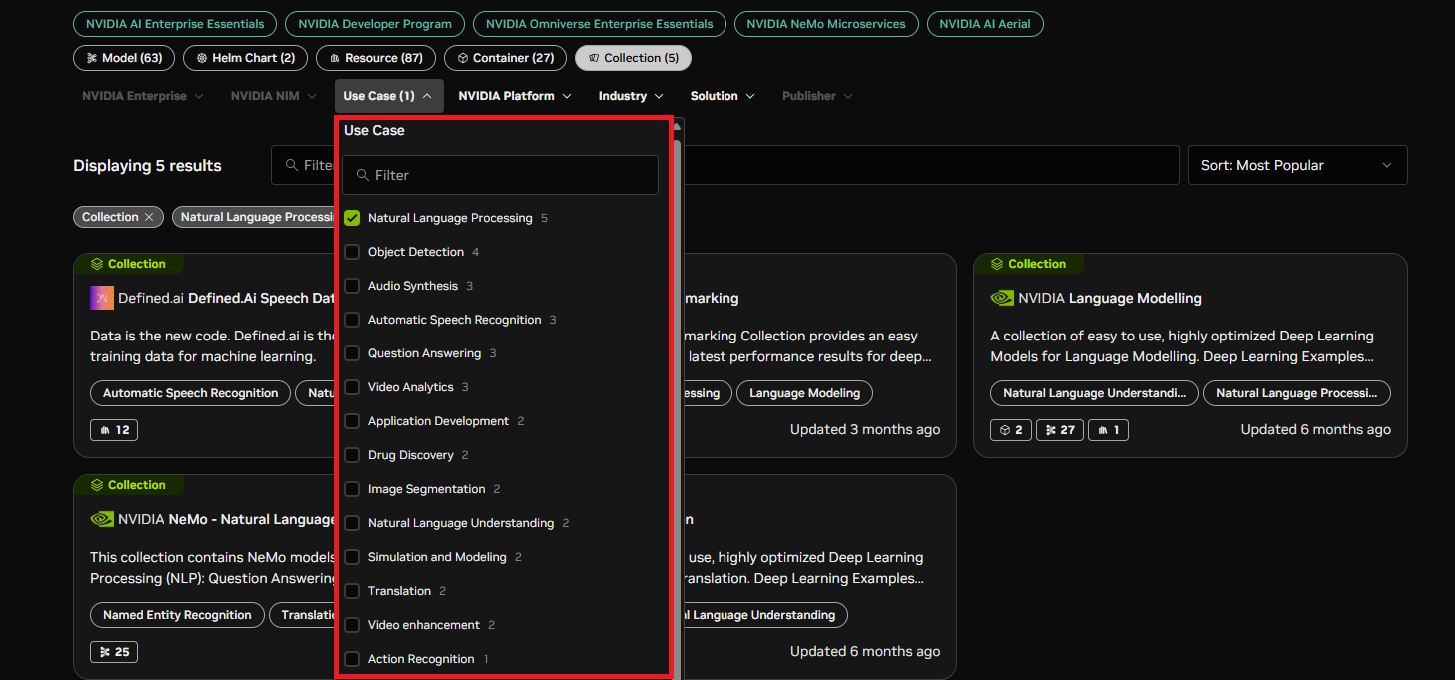Open the NVIDIA Enterprise dropdown
Image resolution: width=1455 pixels, height=680 pixels.
click(x=143, y=96)
